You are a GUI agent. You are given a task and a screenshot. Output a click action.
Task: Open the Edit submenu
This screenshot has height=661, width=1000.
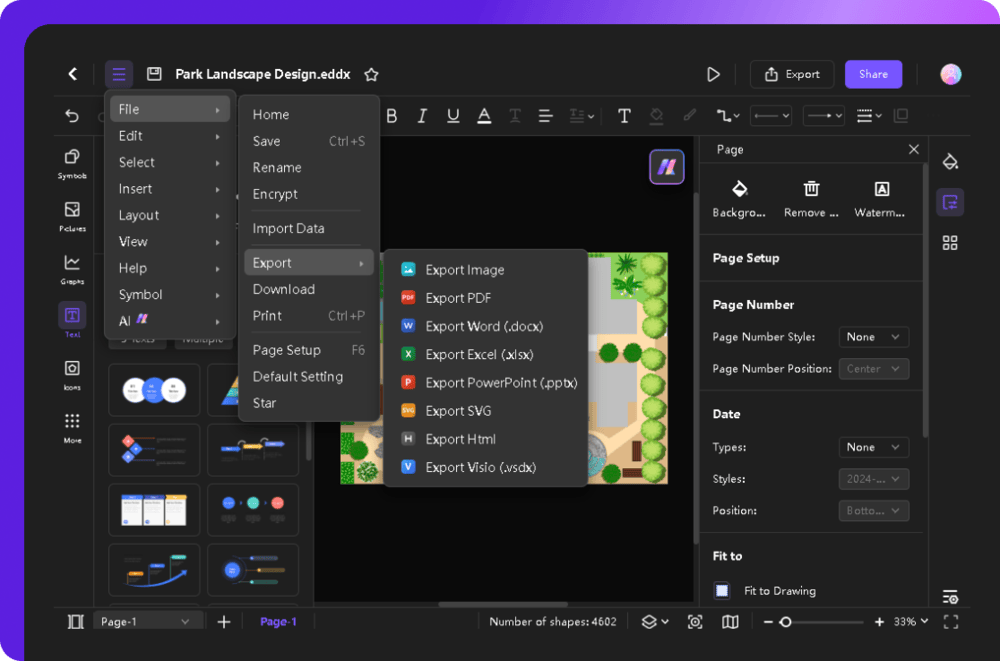(170, 136)
